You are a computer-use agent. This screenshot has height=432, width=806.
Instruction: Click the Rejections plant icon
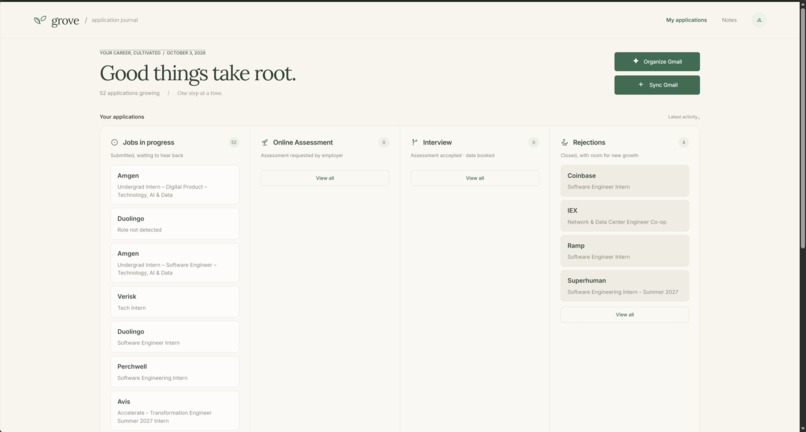coord(564,142)
